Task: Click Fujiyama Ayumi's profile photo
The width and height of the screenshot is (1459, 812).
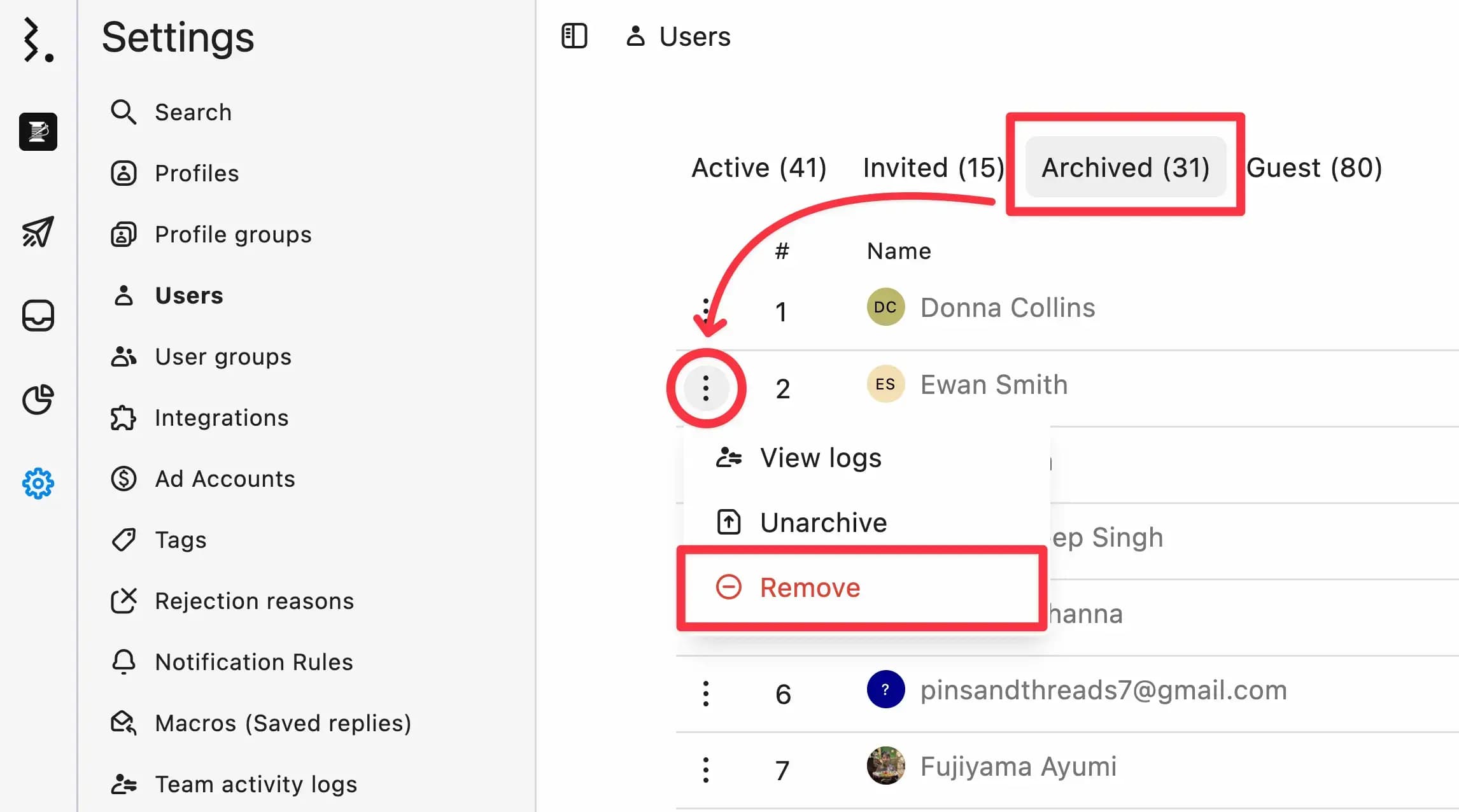Action: click(x=885, y=766)
